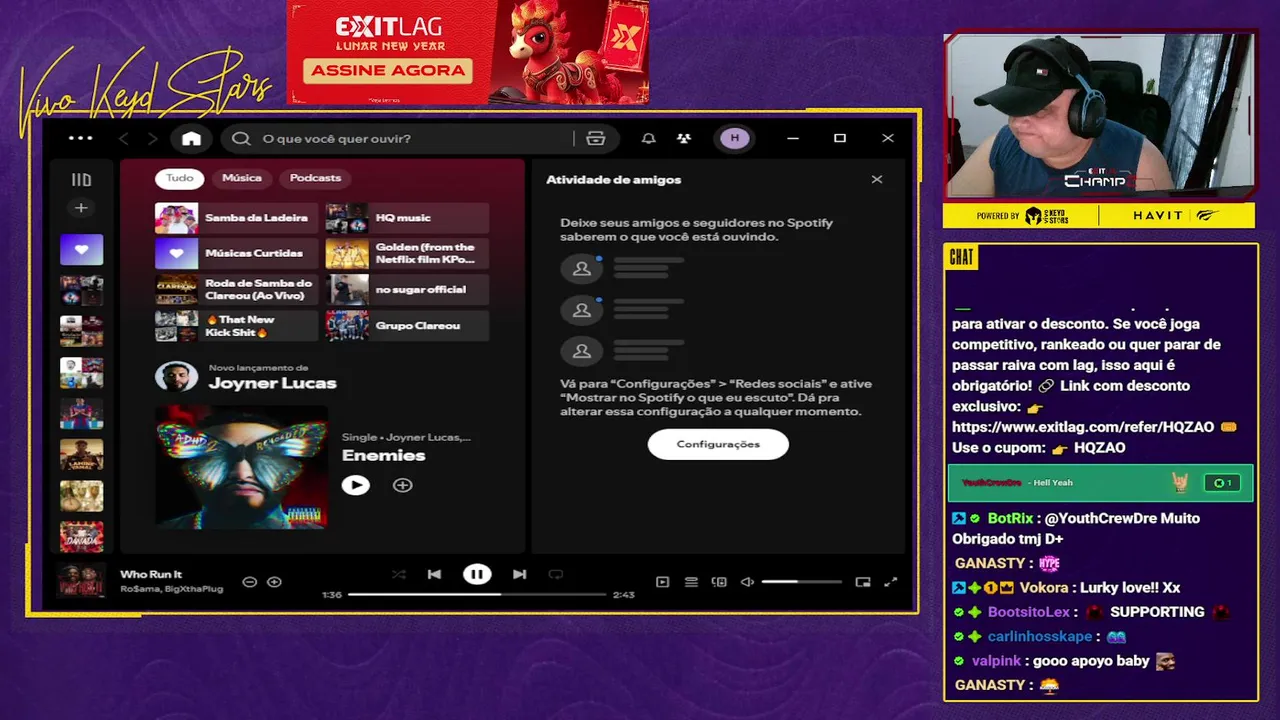Open Músicas Curtidas shortcut card
The height and width of the screenshot is (720, 1280).
tap(236, 254)
